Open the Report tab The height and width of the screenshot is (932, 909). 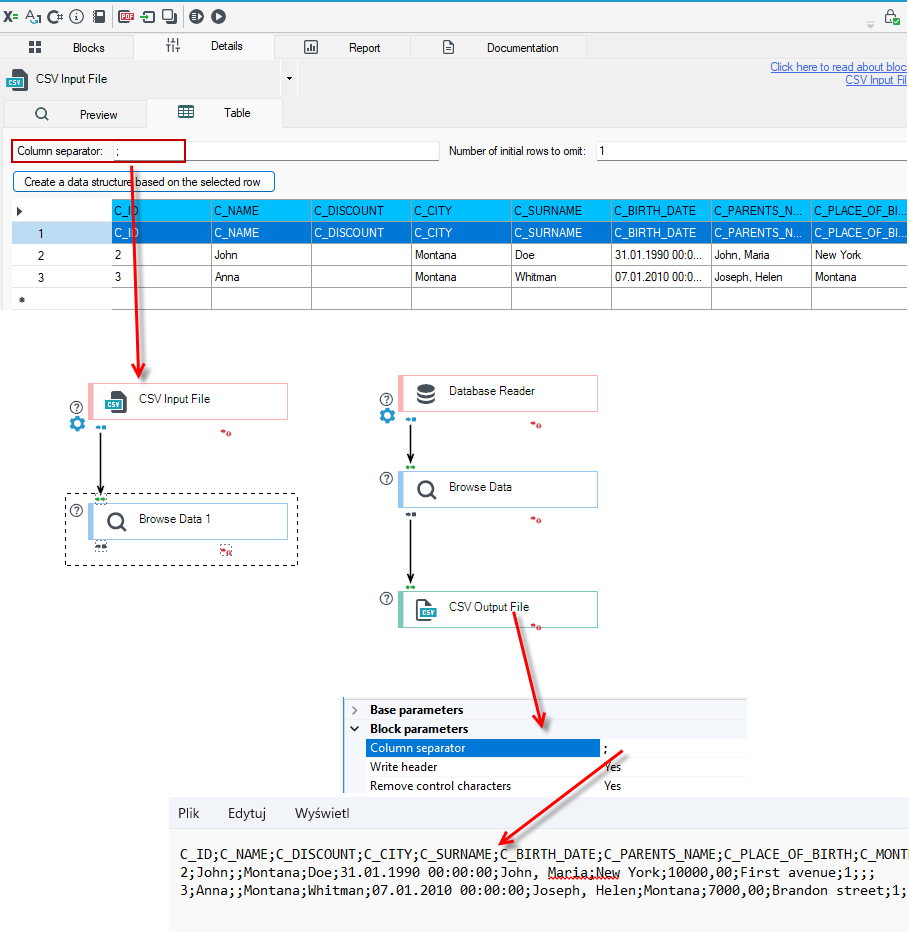342,48
